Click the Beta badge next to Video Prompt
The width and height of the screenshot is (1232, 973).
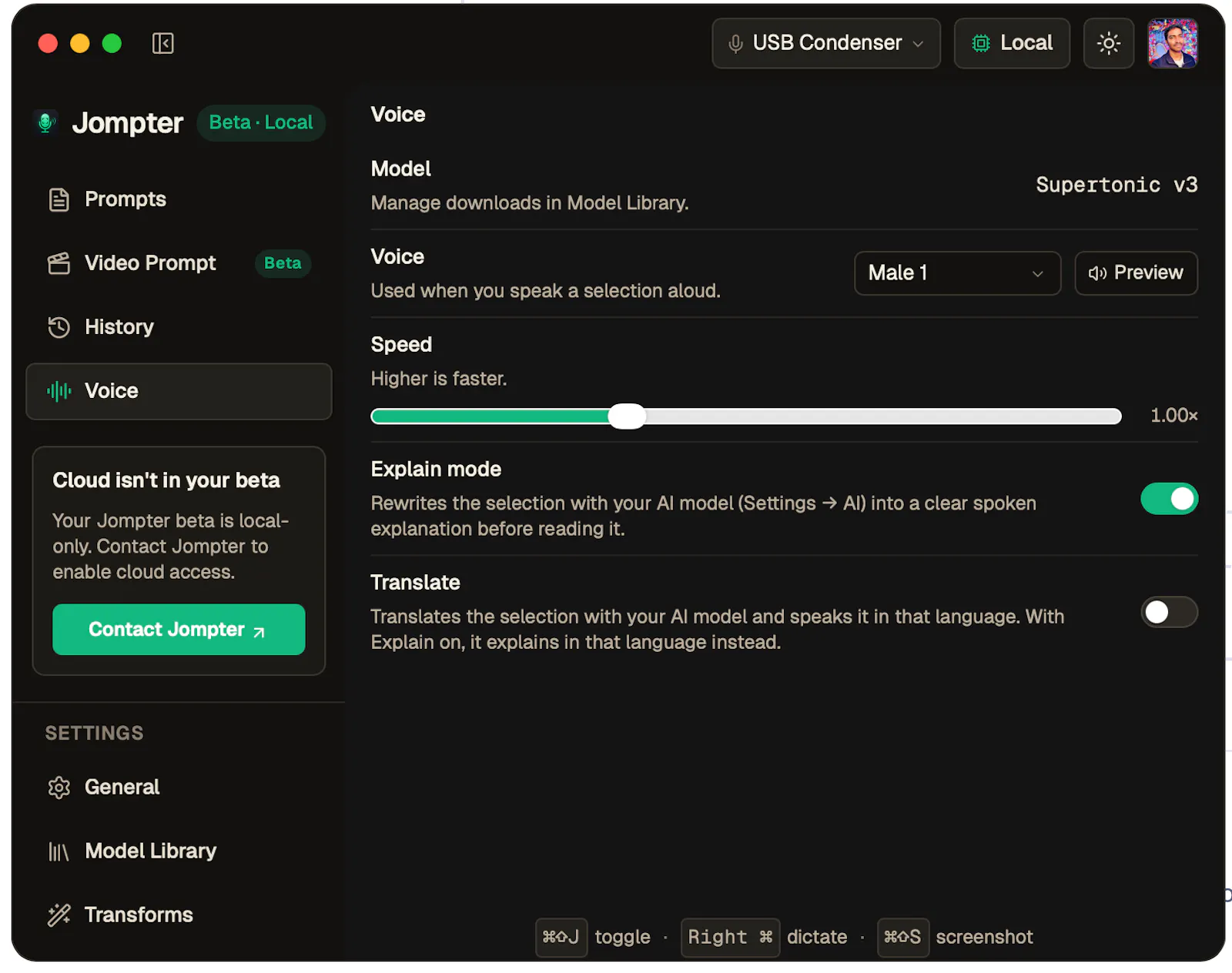tap(283, 263)
